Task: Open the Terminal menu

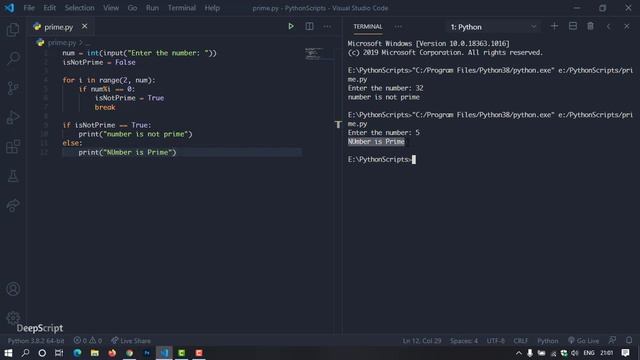Action: (182, 8)
